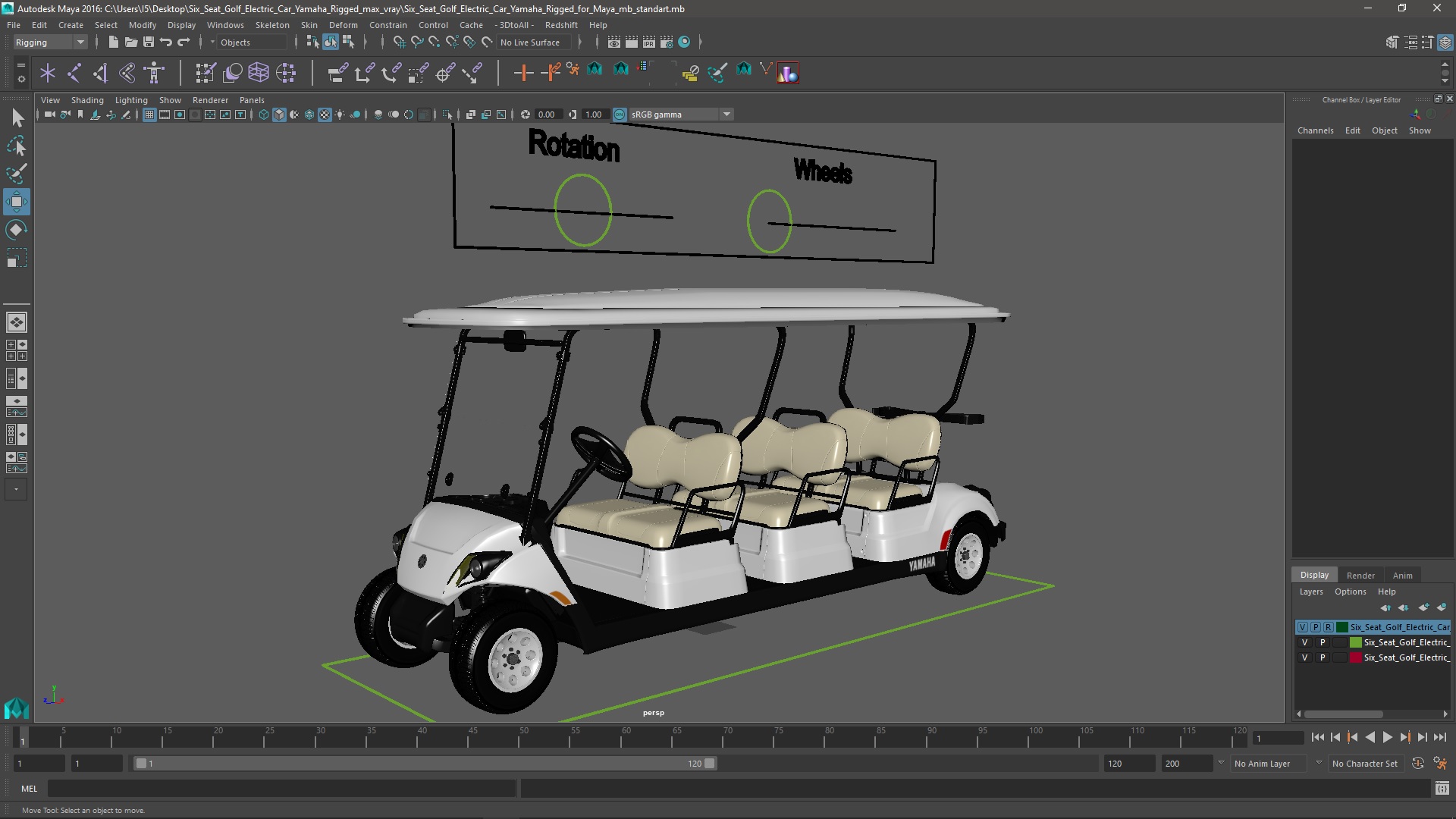Viewport: 1456px width, 819px height.
Task: Open the Render View clapperboard icon
Action: (x=614, y=42)
